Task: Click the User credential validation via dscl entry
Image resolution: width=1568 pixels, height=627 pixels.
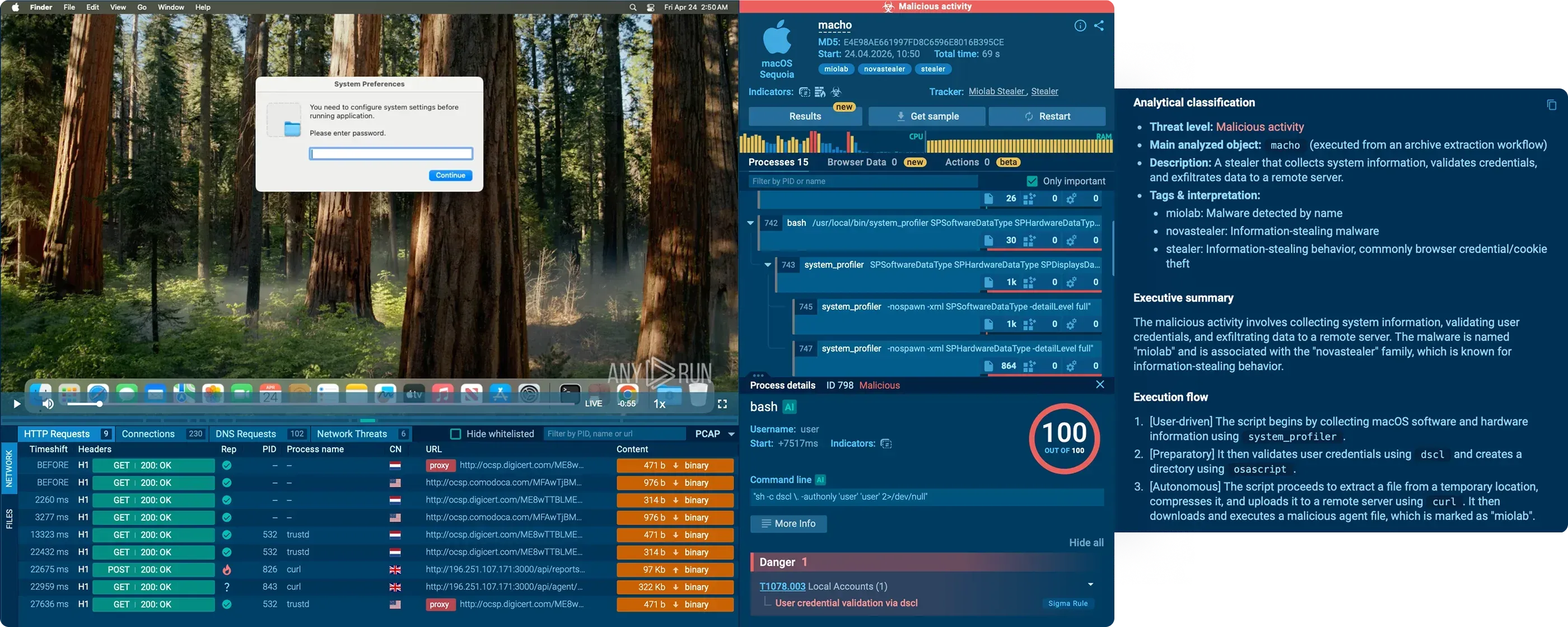Action: pyautogui.click(x=846, y=603)
